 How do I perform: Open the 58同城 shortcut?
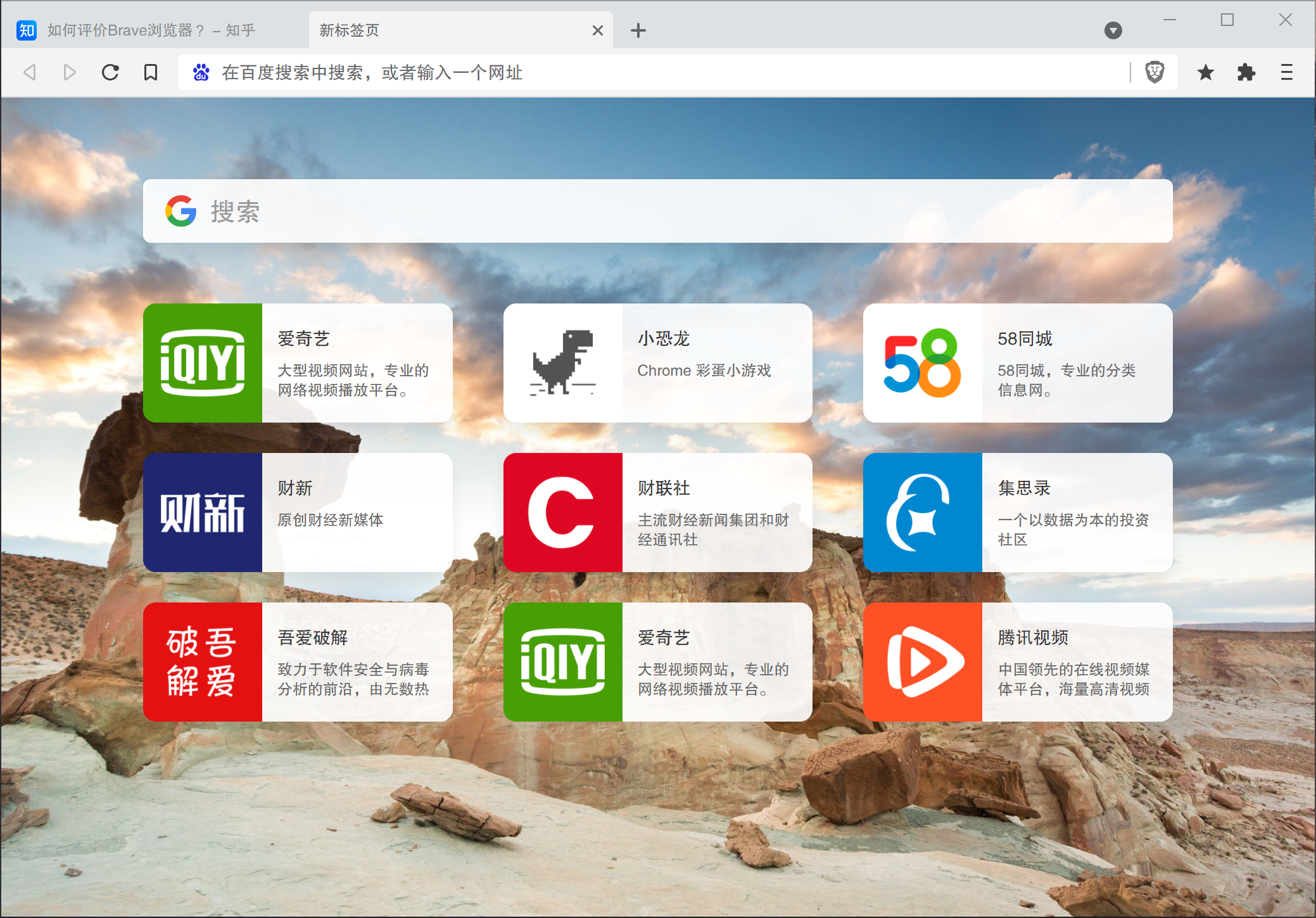pos(1017,363)
